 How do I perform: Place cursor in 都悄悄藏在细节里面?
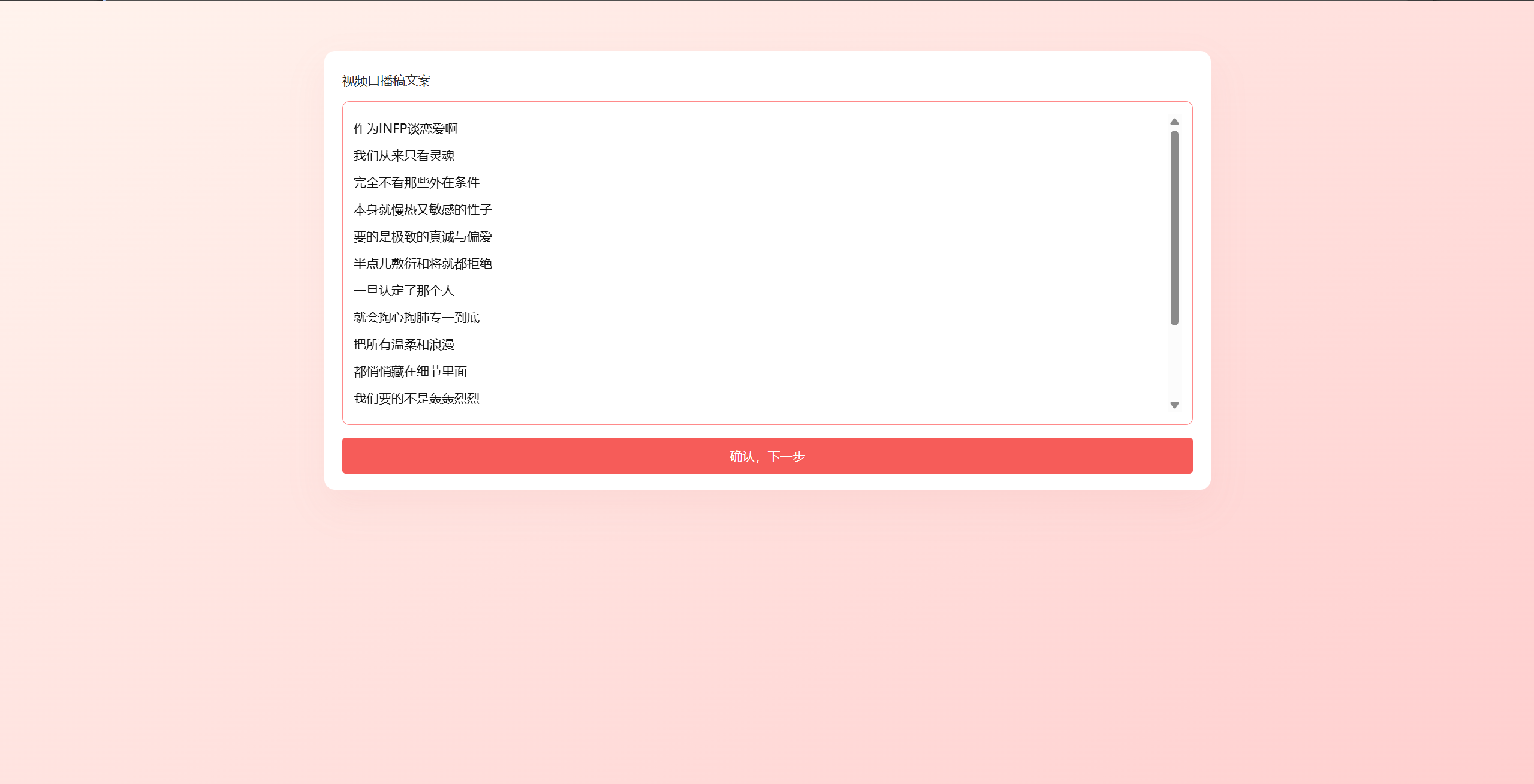[x=410, y=372]
